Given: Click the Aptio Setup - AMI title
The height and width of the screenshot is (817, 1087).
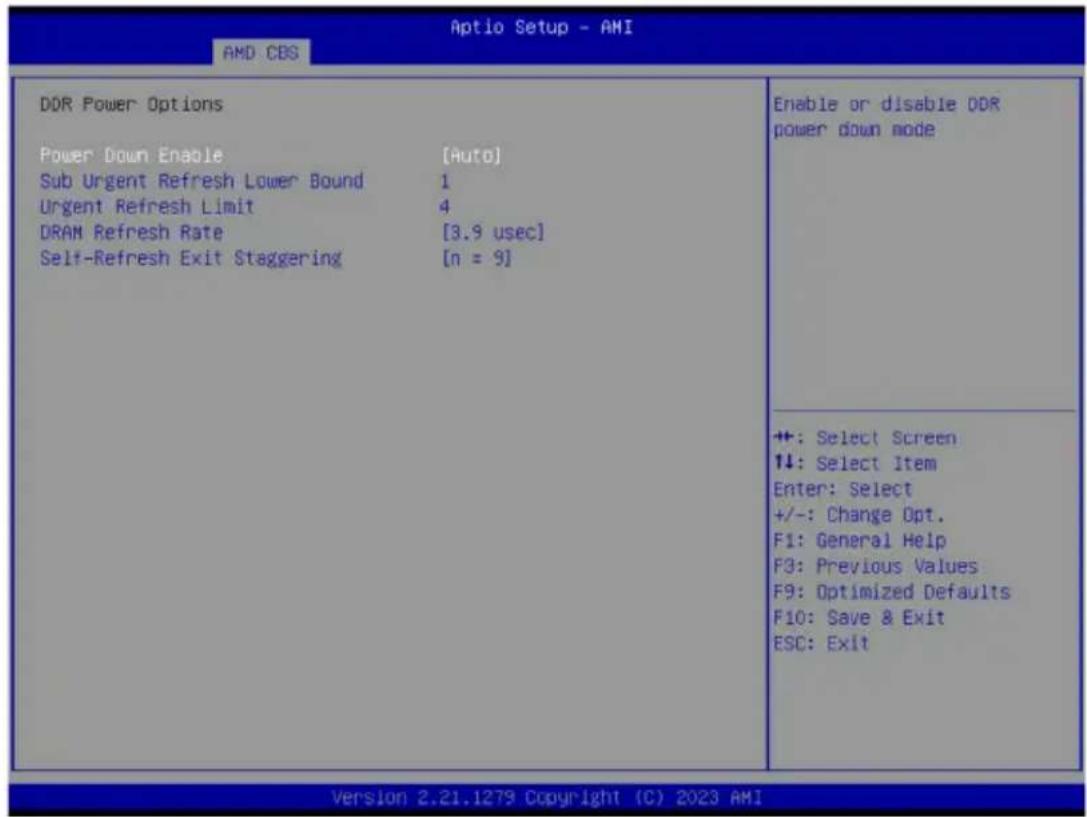Looking at the screenshot, I should 541,27.
